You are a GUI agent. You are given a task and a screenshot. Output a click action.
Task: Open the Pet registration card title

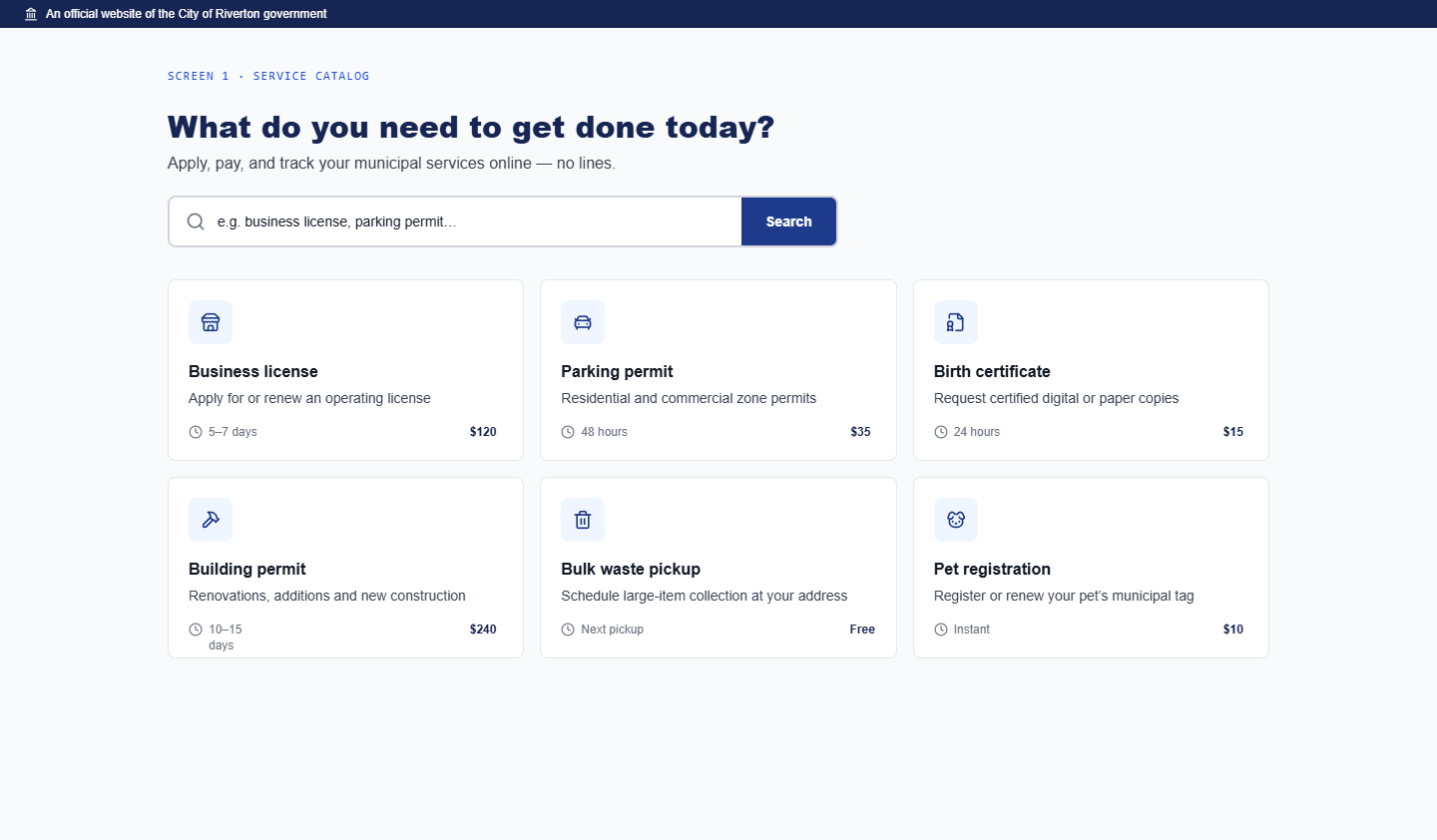[992, 569]
